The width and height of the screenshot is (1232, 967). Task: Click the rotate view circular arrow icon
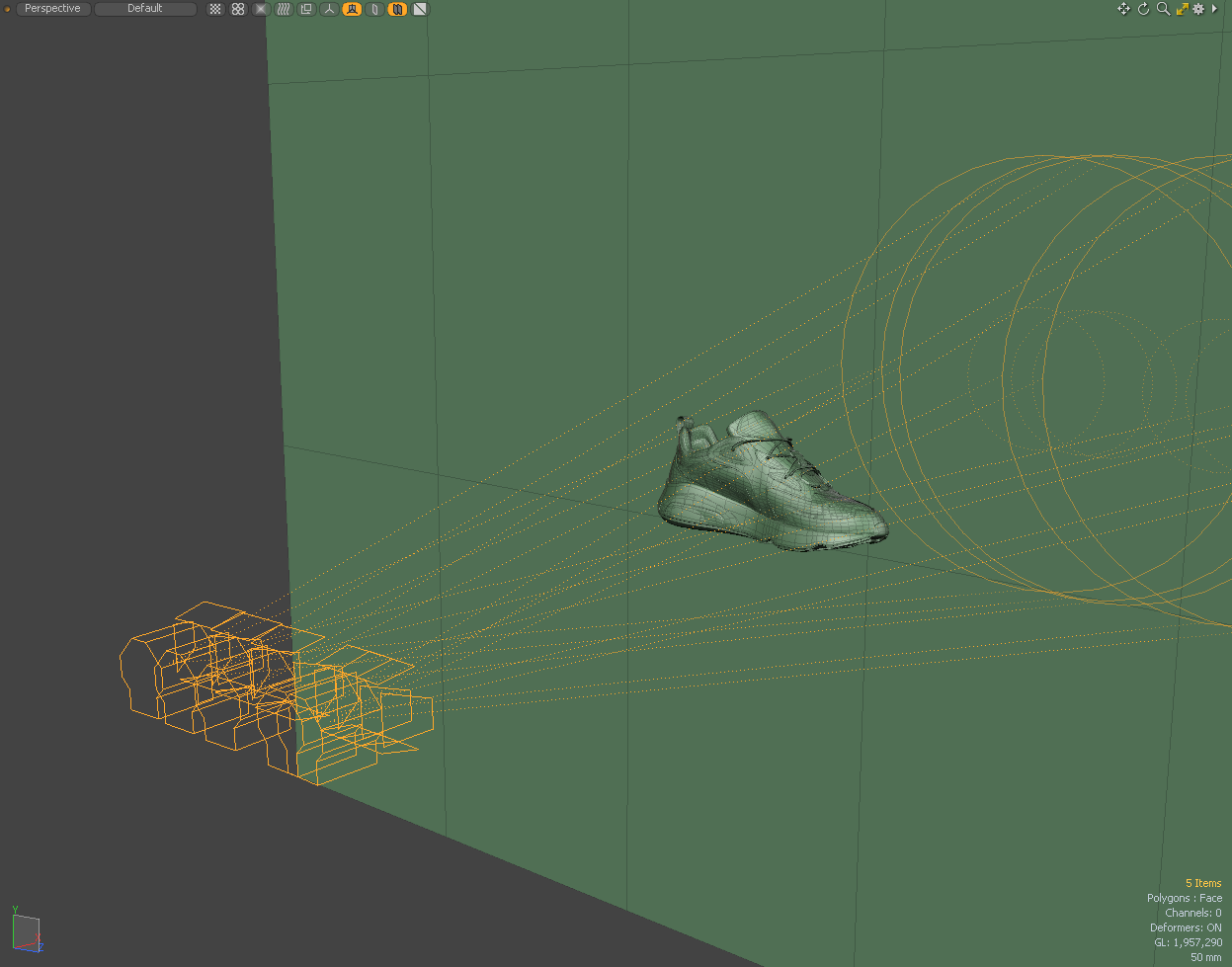[1144, 9]
